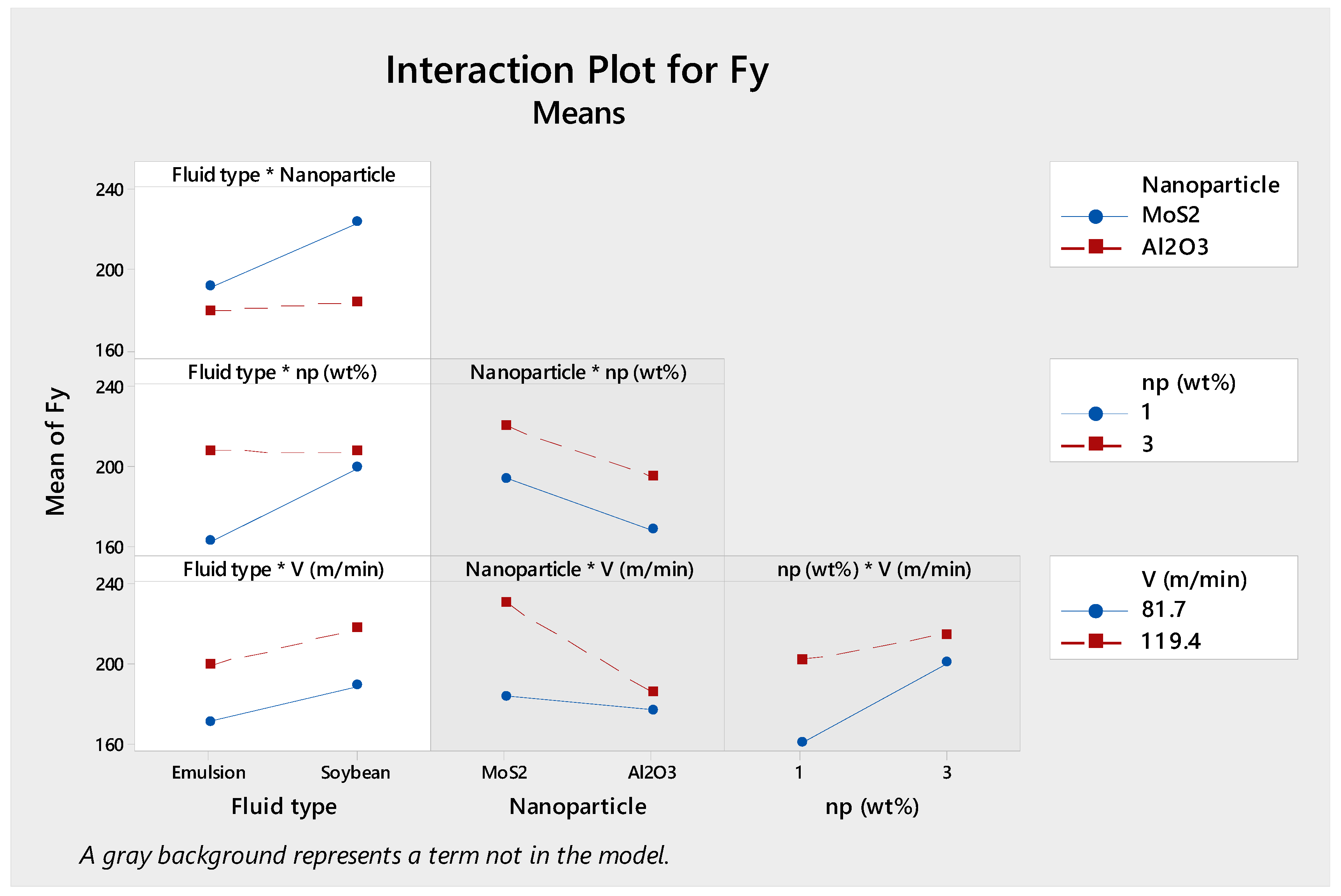Click the gray background footnote text
The image size is (1341, 896).
point(374,856)
